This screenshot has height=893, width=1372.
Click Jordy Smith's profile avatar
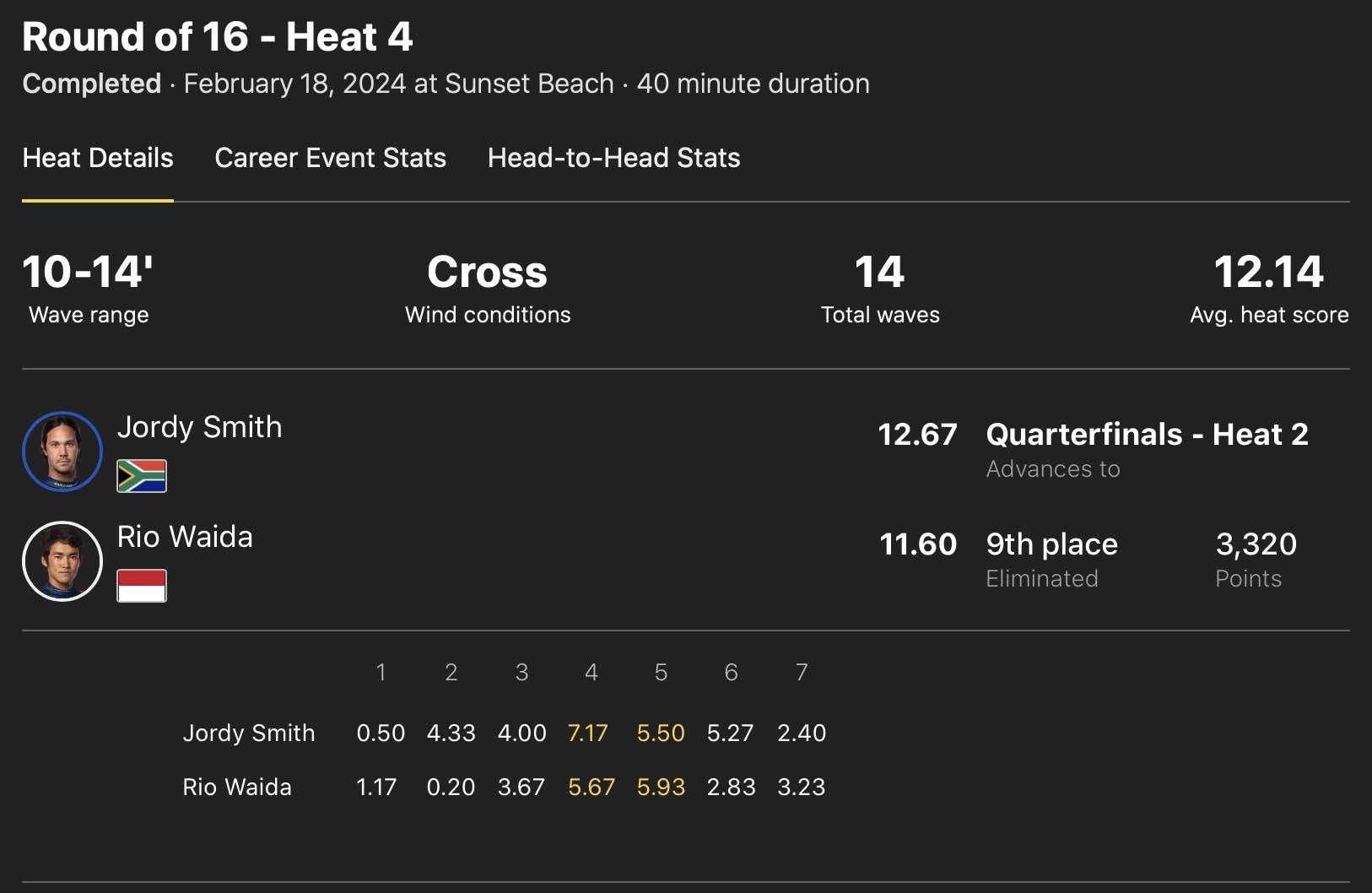tap(62, 452)
